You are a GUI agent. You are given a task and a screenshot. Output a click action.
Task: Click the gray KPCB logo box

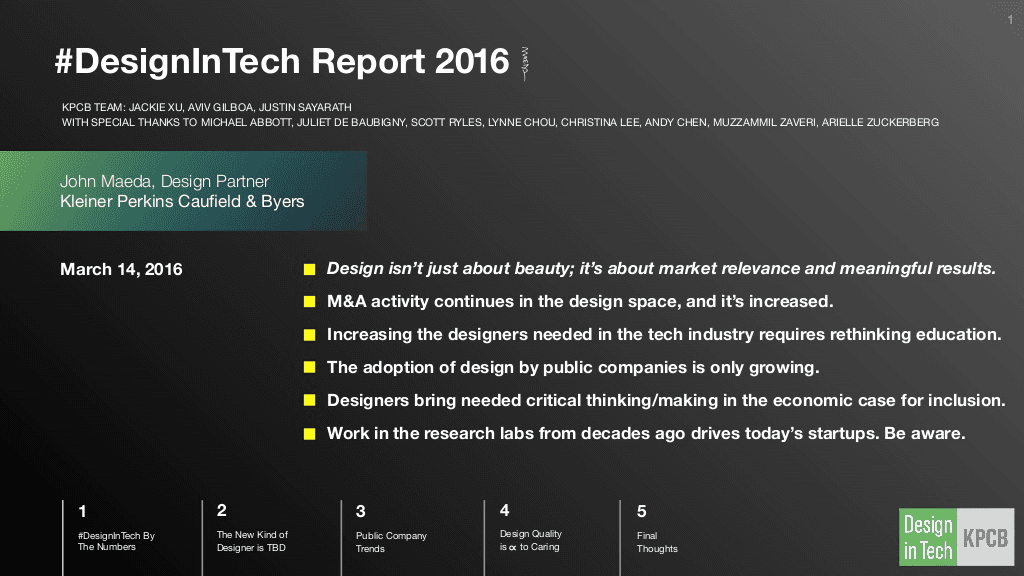[x=984, y=538]
